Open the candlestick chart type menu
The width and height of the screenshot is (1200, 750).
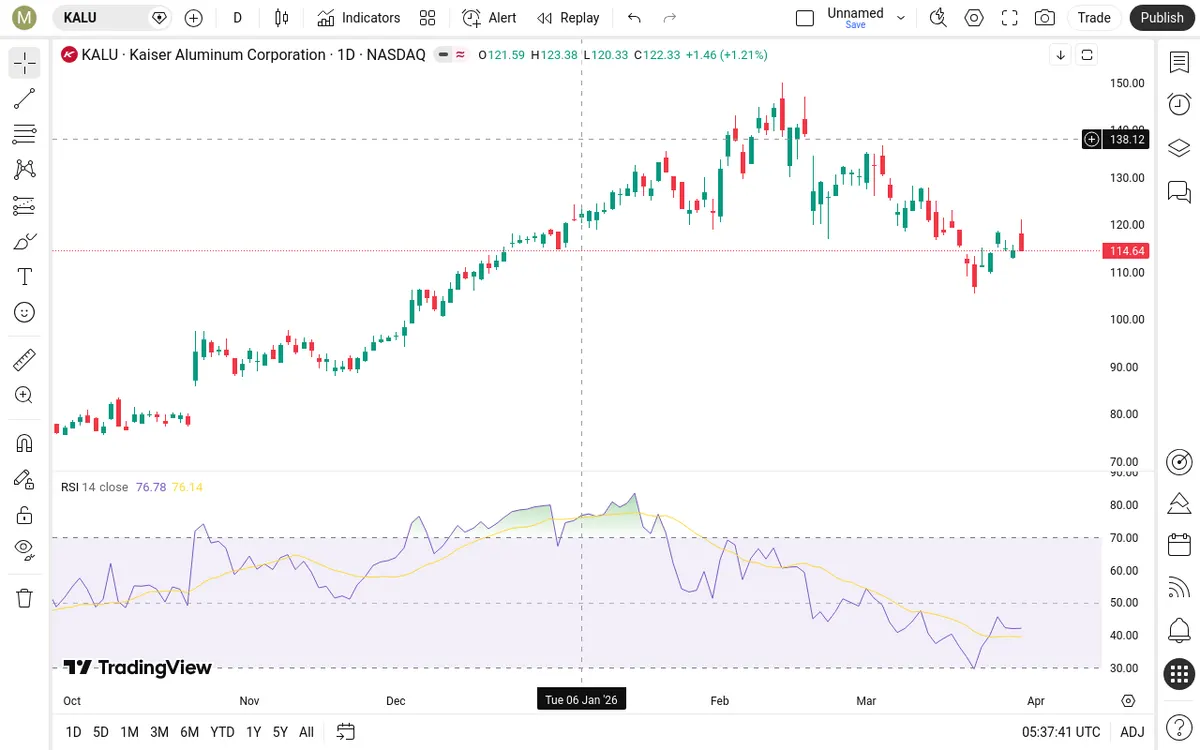[281, 18]
